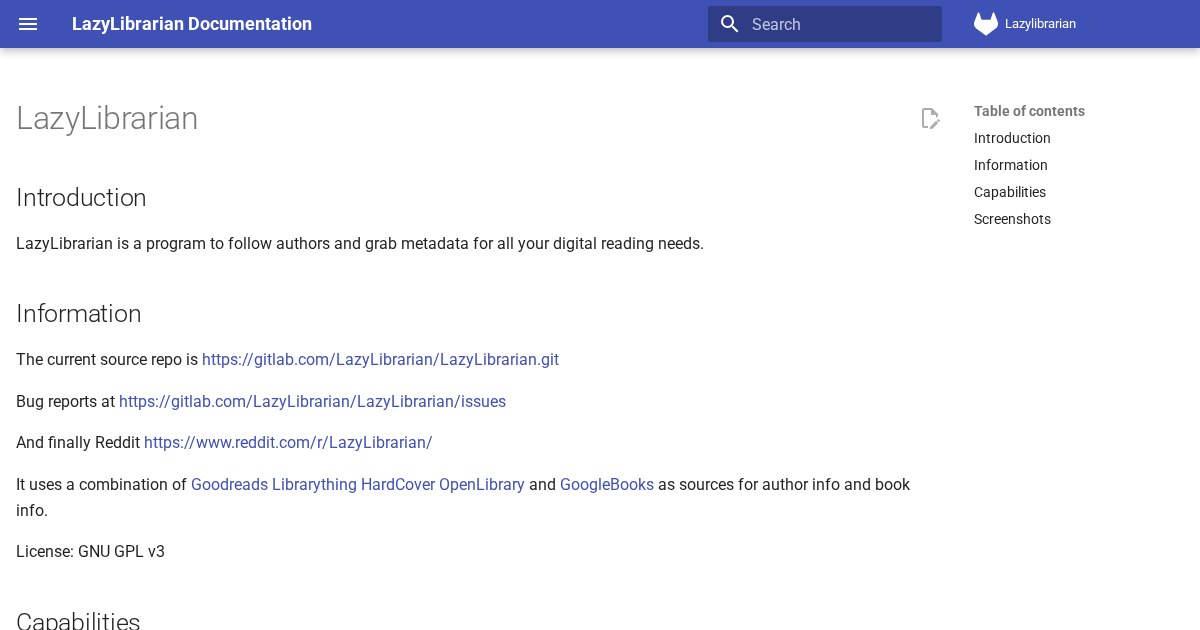This screenshot has height=630, width=1200.
Task: Follow the HardCover link
Action: coord(398,484)
